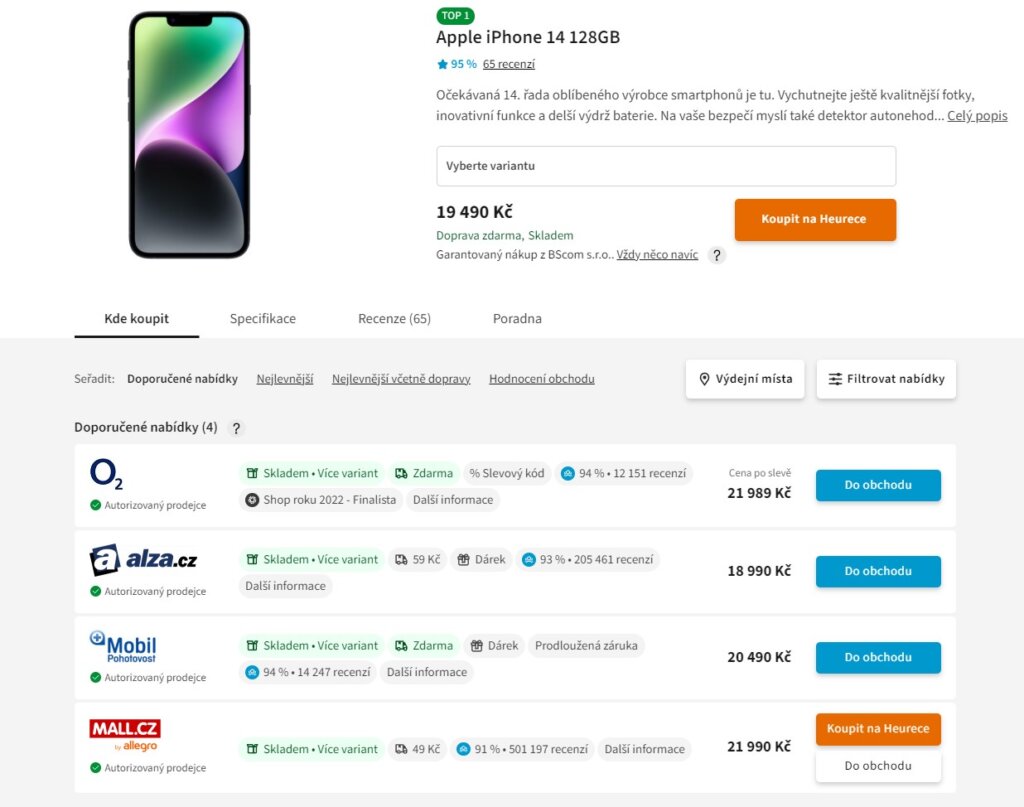The height and width of the screenshot is (807, 1024).
Task: Open Filtrovat nabídky filter options
Action: point(886,379)
